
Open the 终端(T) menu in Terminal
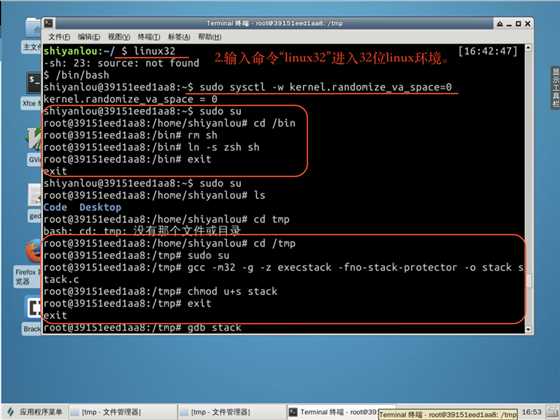[149, 36]
